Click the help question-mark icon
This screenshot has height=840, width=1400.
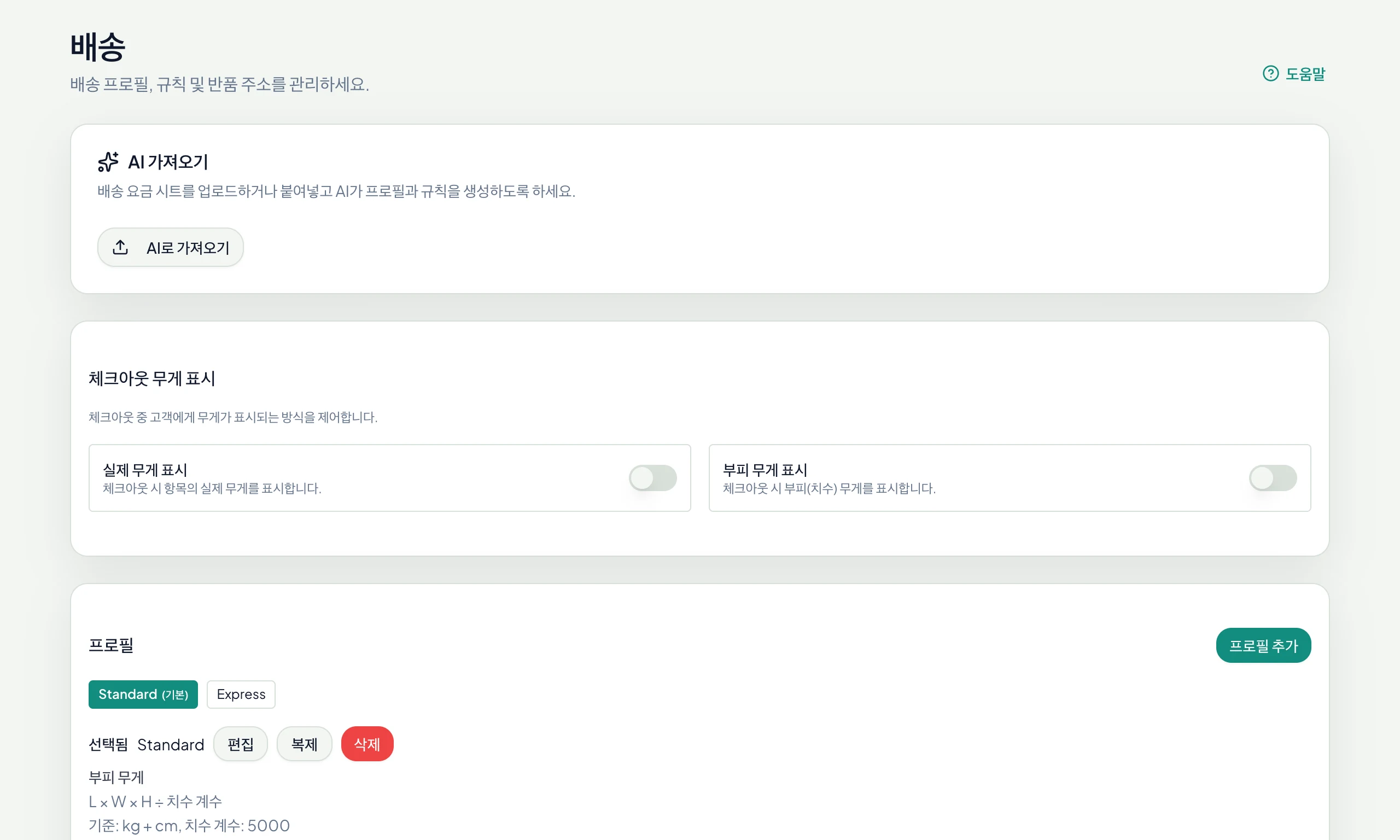pos(1270,74)
